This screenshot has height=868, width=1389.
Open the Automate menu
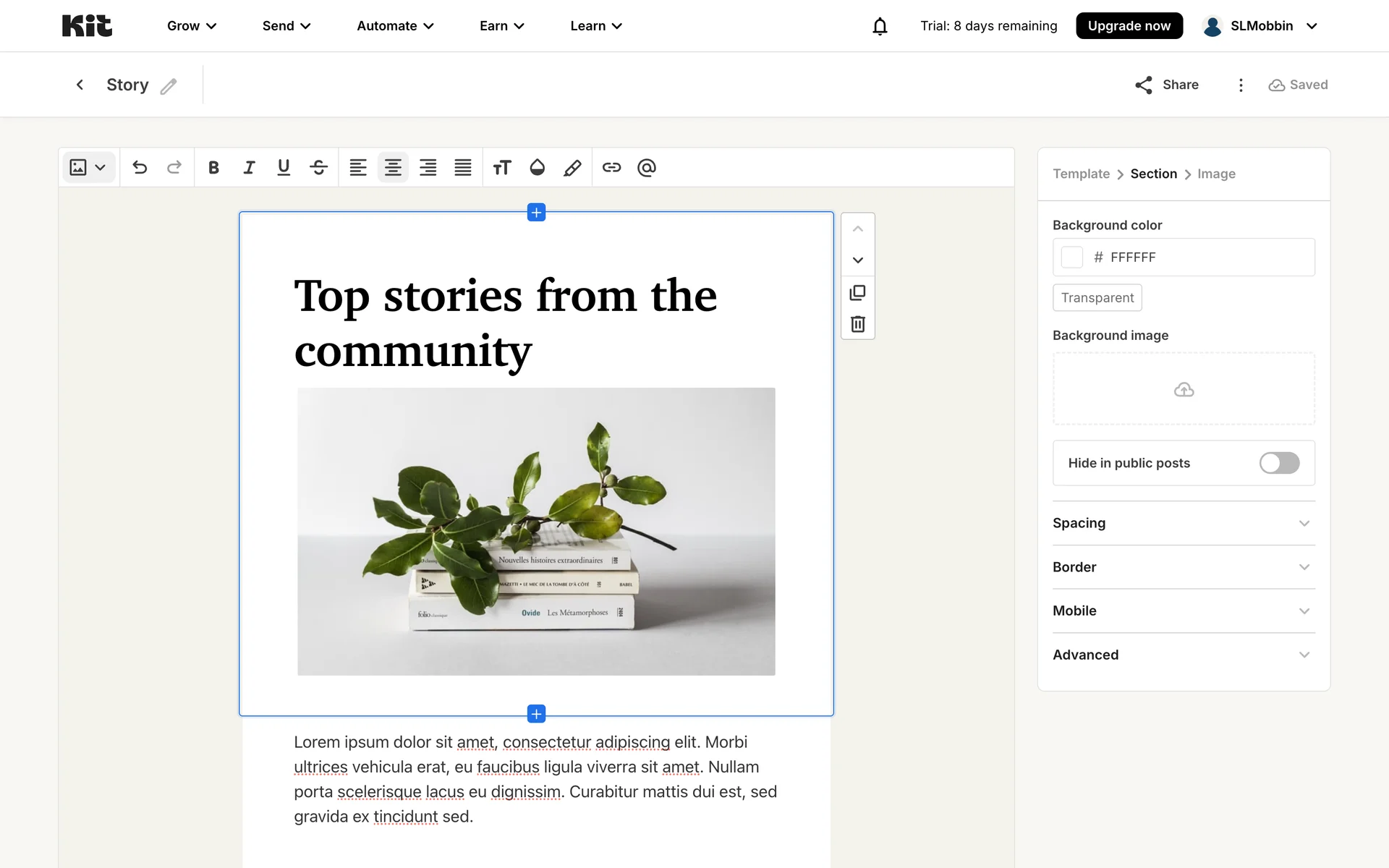point(395,26)
